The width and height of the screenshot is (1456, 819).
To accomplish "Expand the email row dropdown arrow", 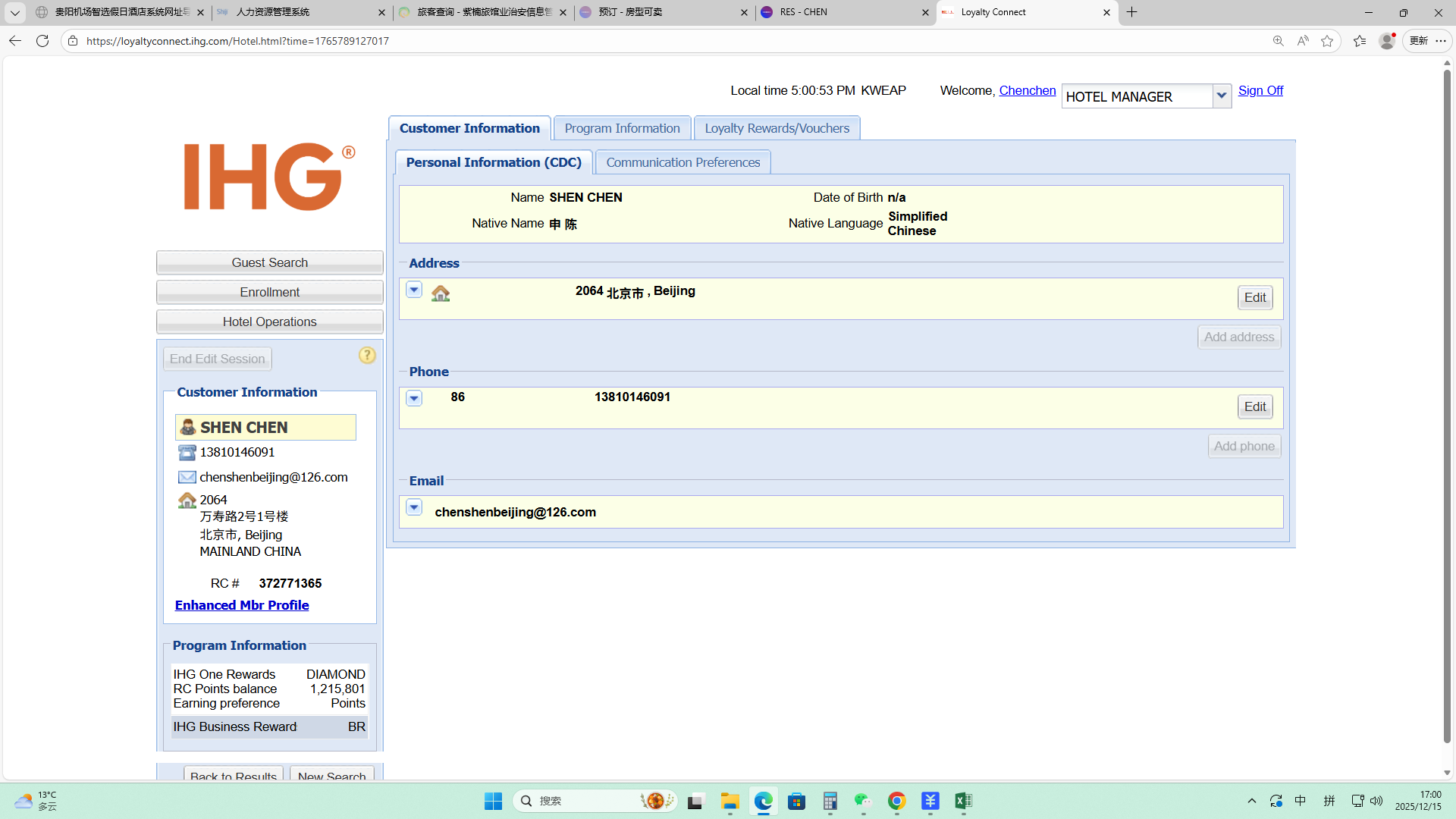I will (x=414, y=507).
